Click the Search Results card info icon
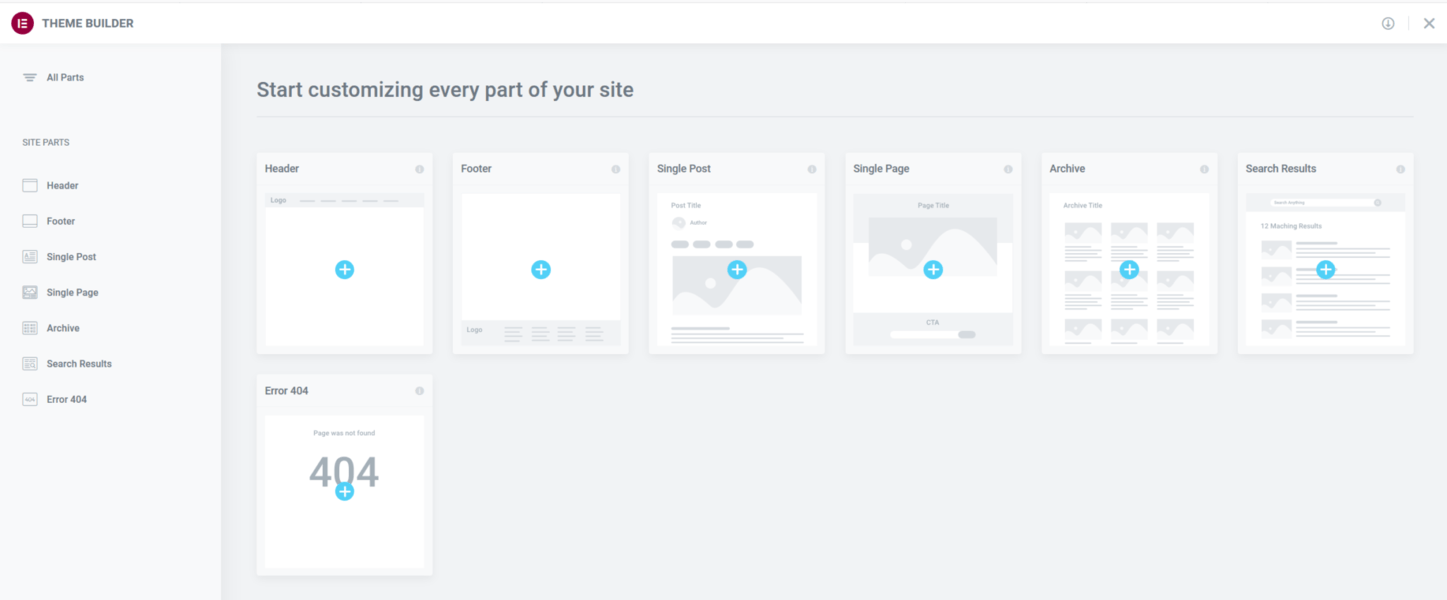1447x600 pixels. [1401, 169]
